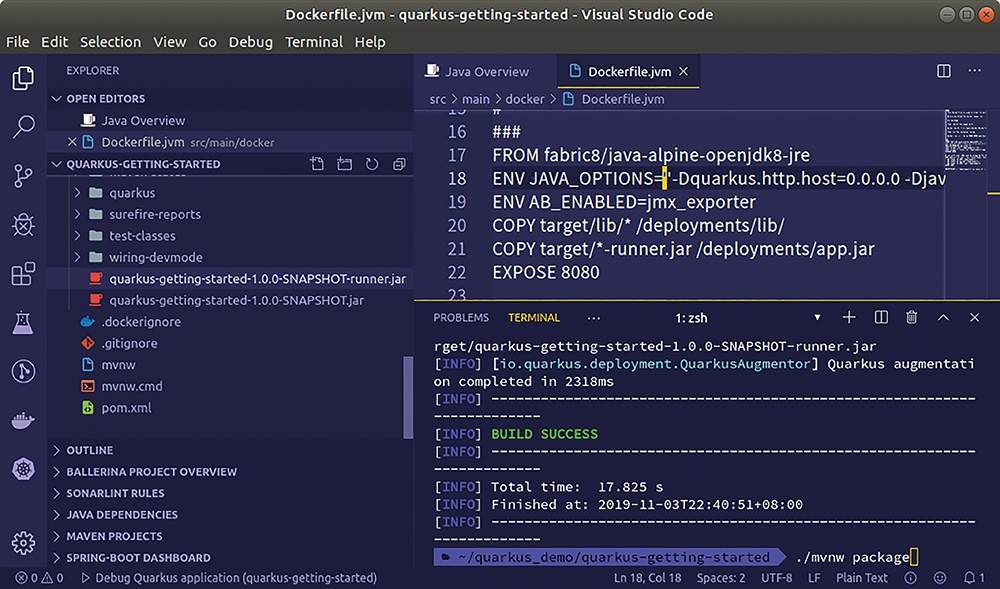Click the editor minimap preview
This screenshot has height=589, width=1000.
(965, 140)
